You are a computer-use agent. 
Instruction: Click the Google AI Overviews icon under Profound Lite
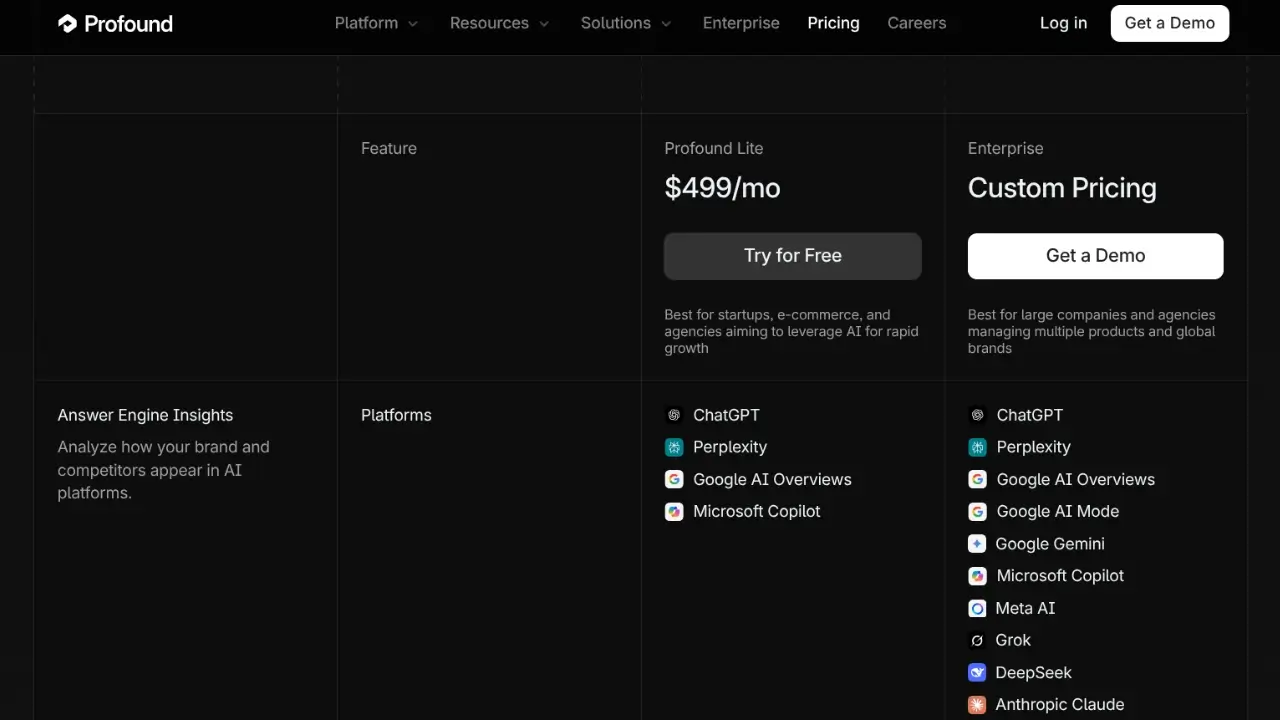tap(675, 479)
